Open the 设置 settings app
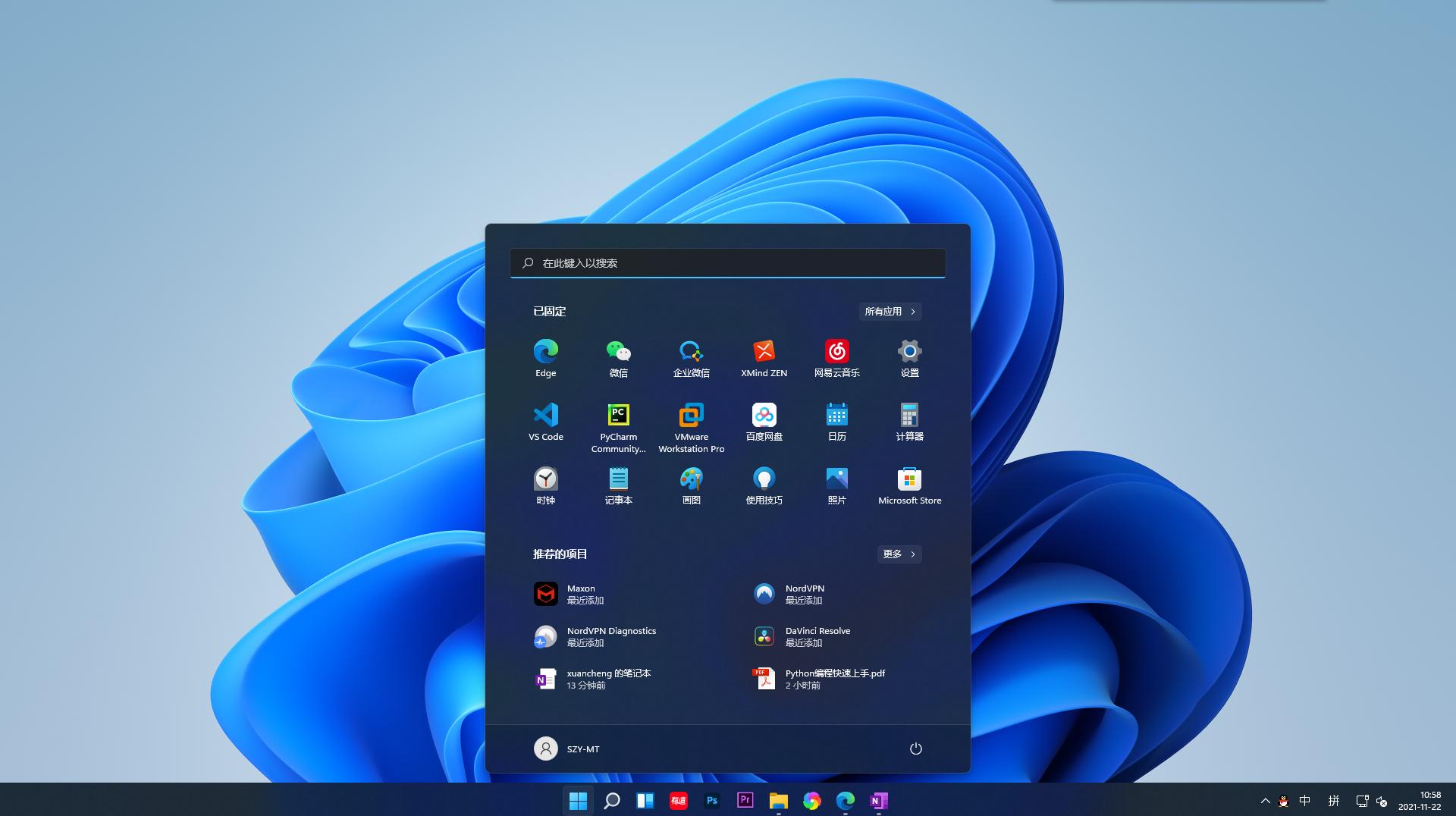The image size is (1456, 816). pos(909,356)
